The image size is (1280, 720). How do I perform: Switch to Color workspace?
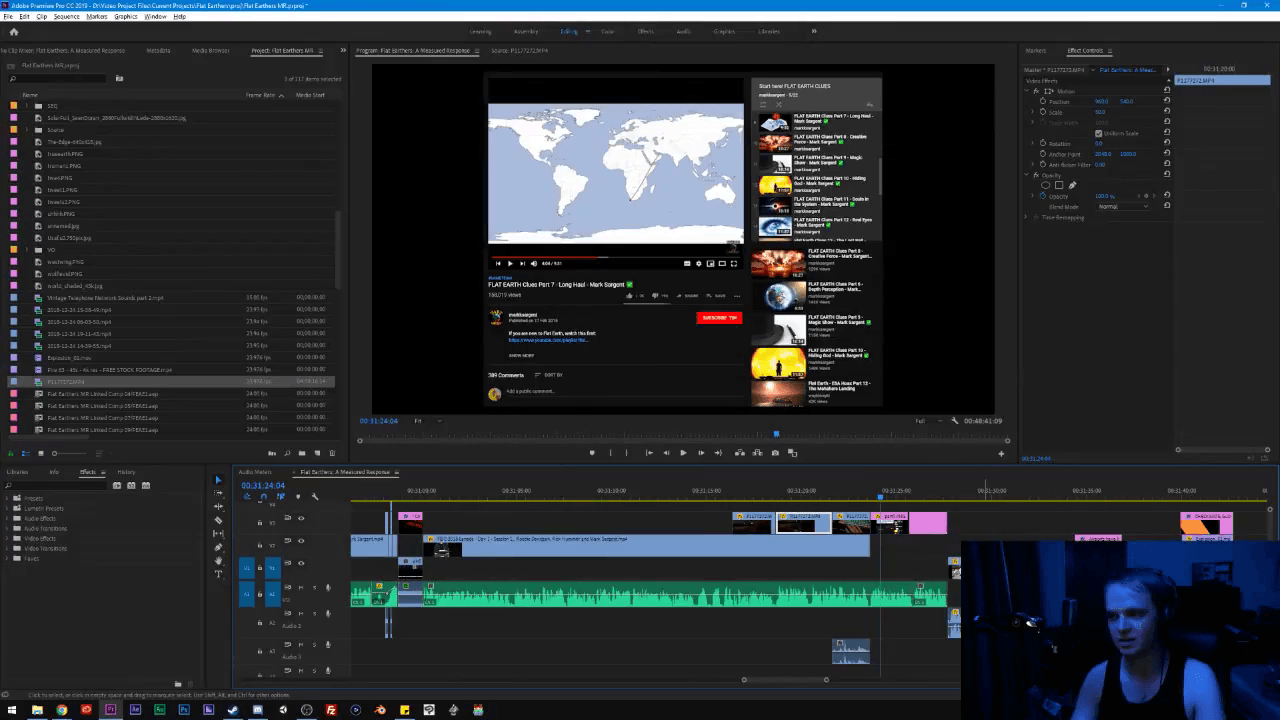(607, 31)
